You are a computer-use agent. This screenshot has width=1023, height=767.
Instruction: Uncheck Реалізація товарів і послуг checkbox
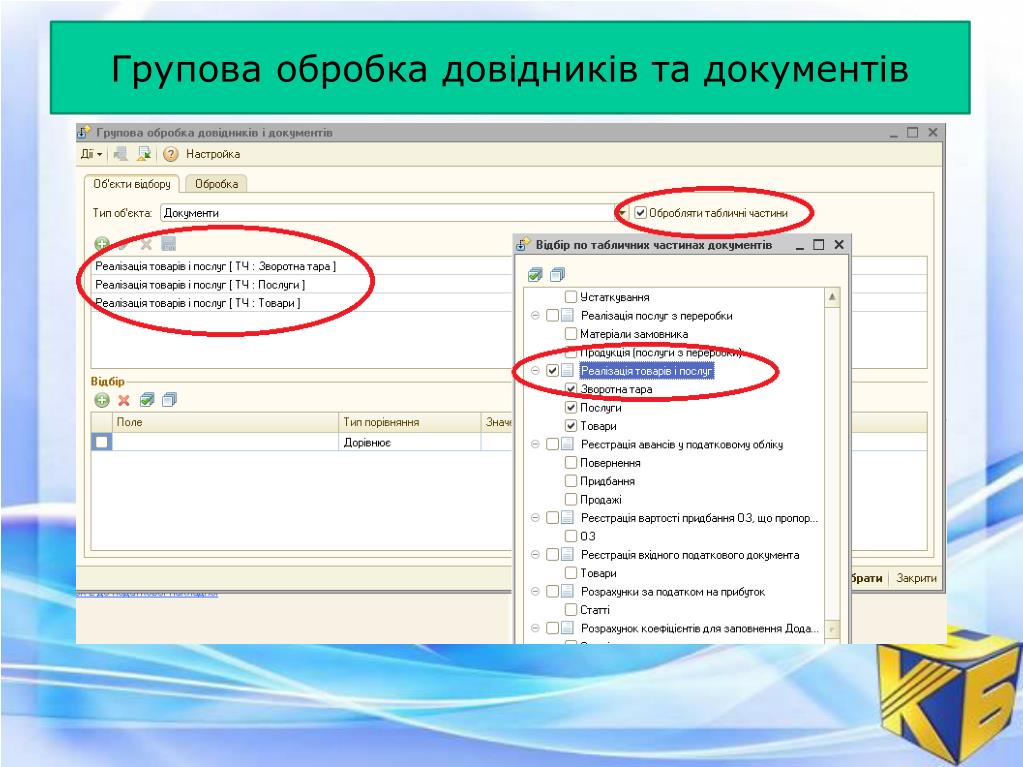(x=553, y=370)
